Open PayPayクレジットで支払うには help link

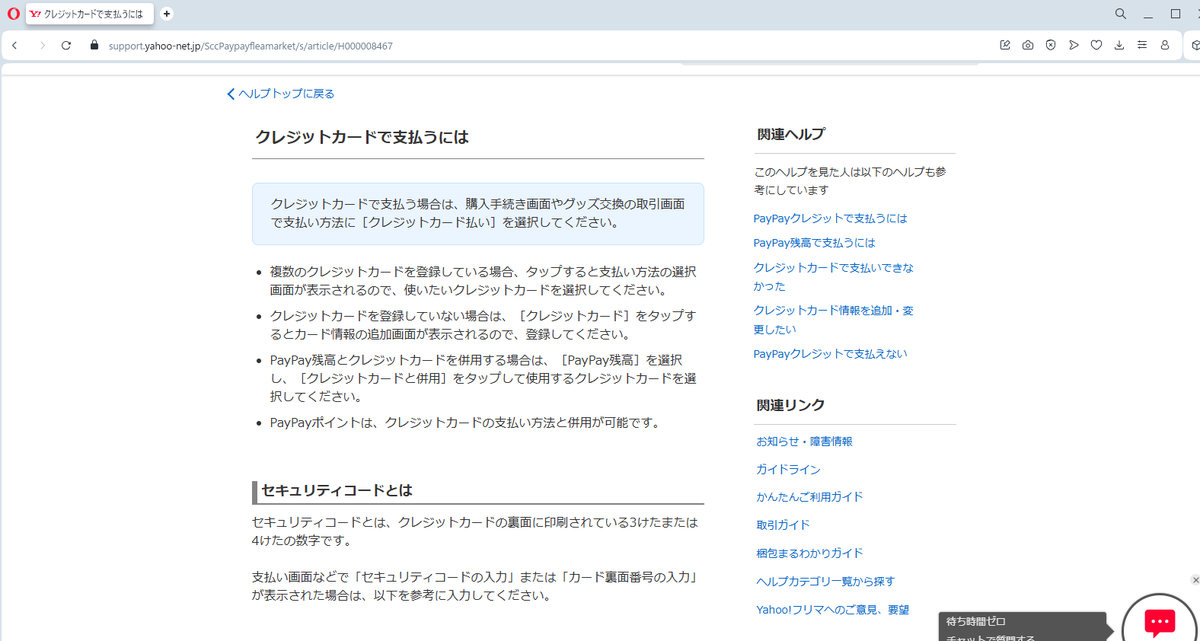tap(830, 218)
